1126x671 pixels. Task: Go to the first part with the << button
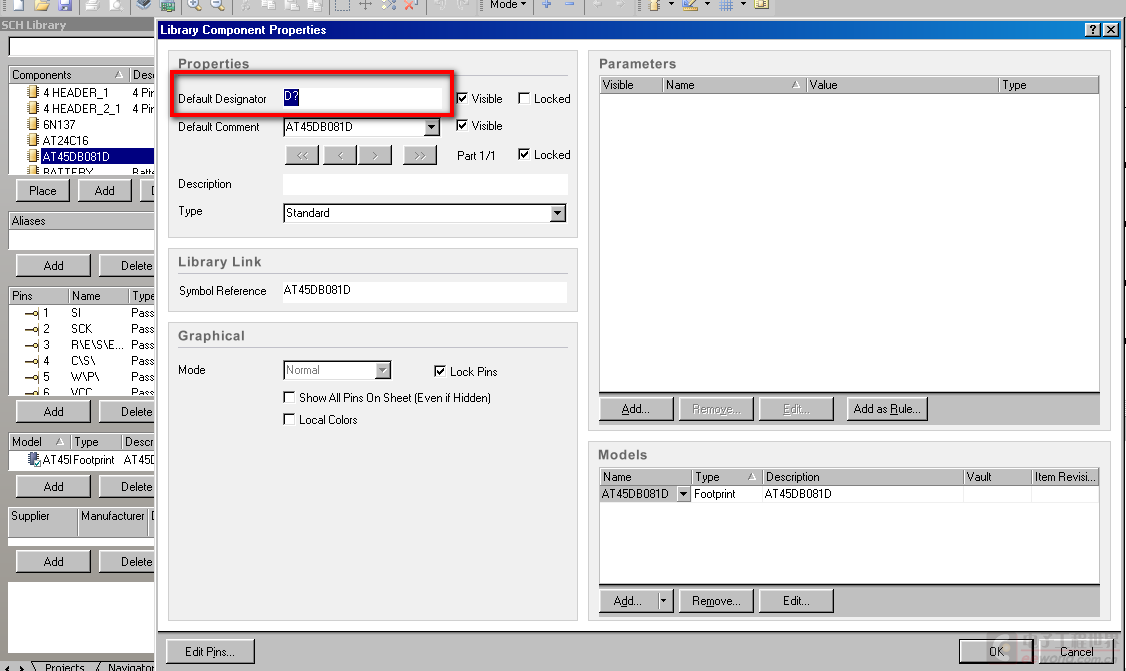coord(302,155)
